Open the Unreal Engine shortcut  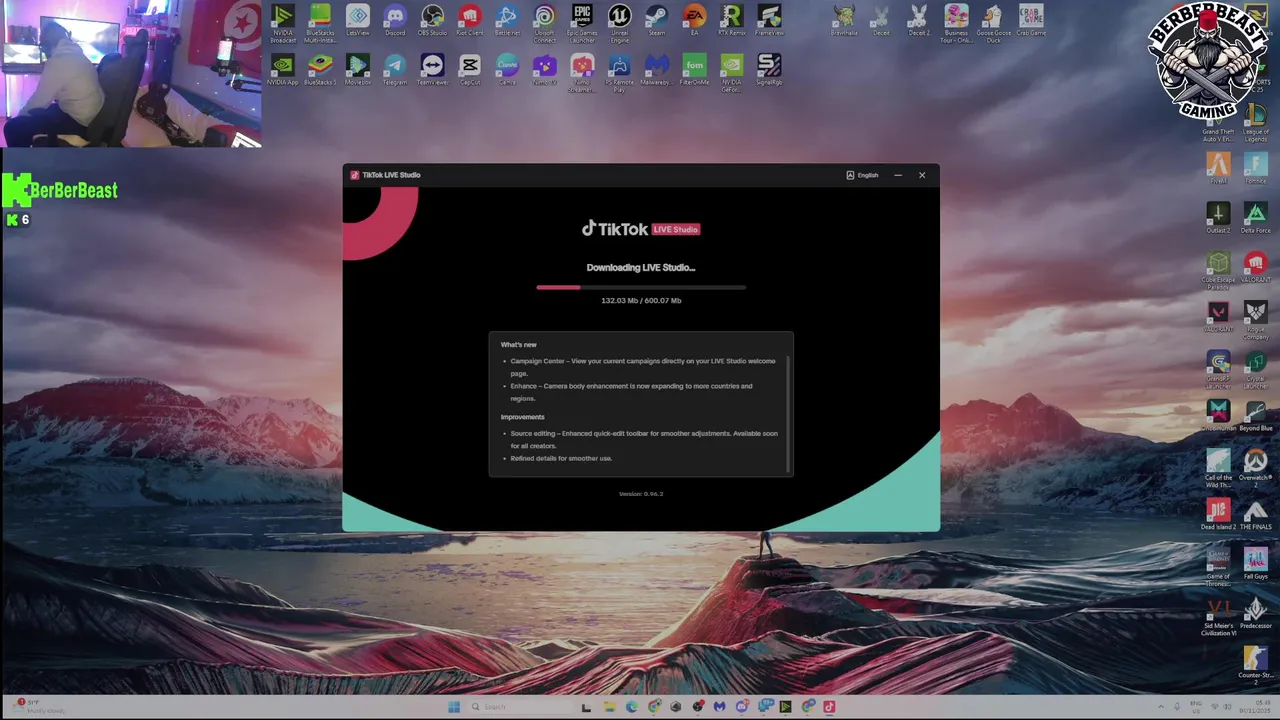point(619,23)
